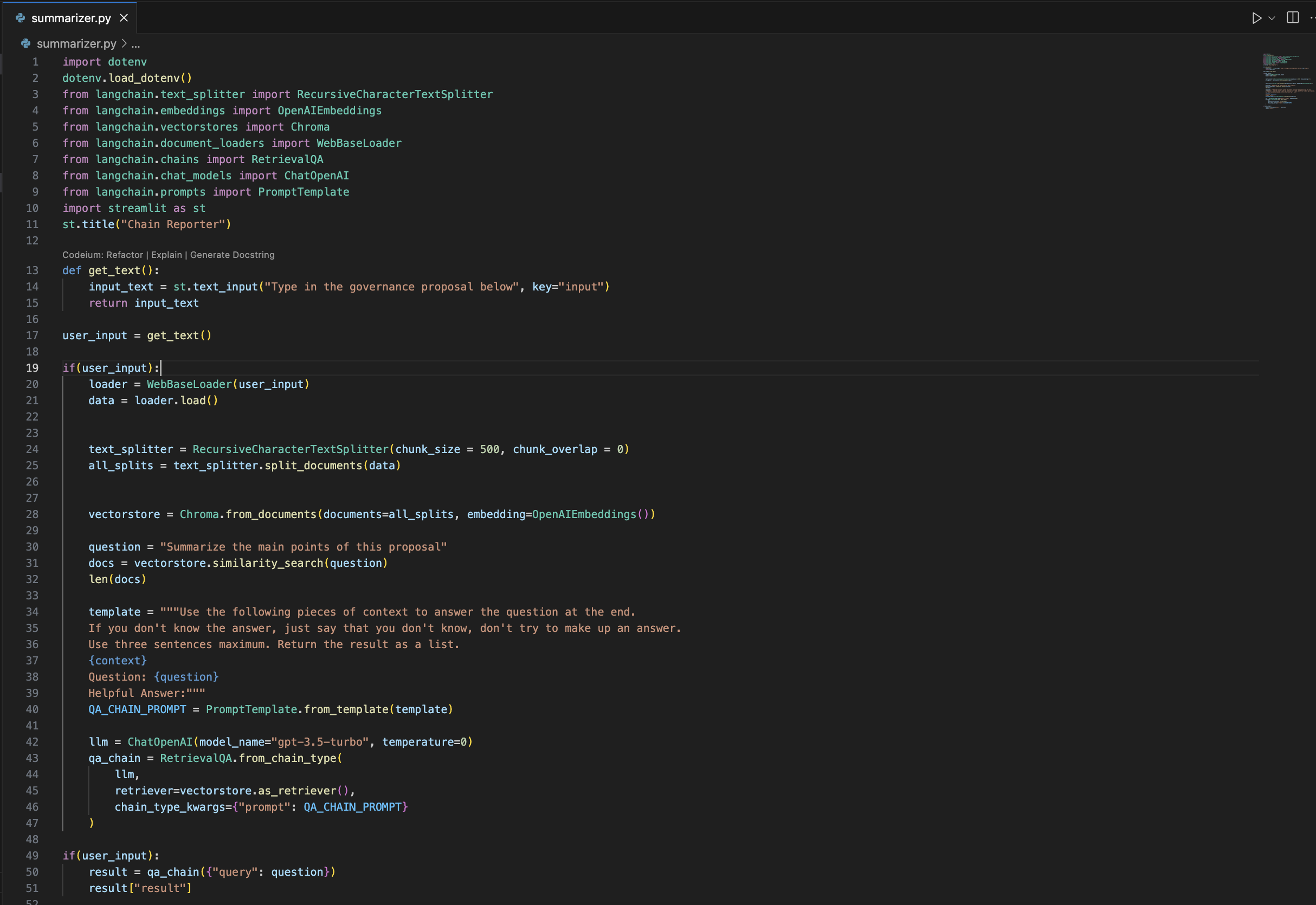
Task: Click chunk_size = 500 argument
Action: [447, 450]
